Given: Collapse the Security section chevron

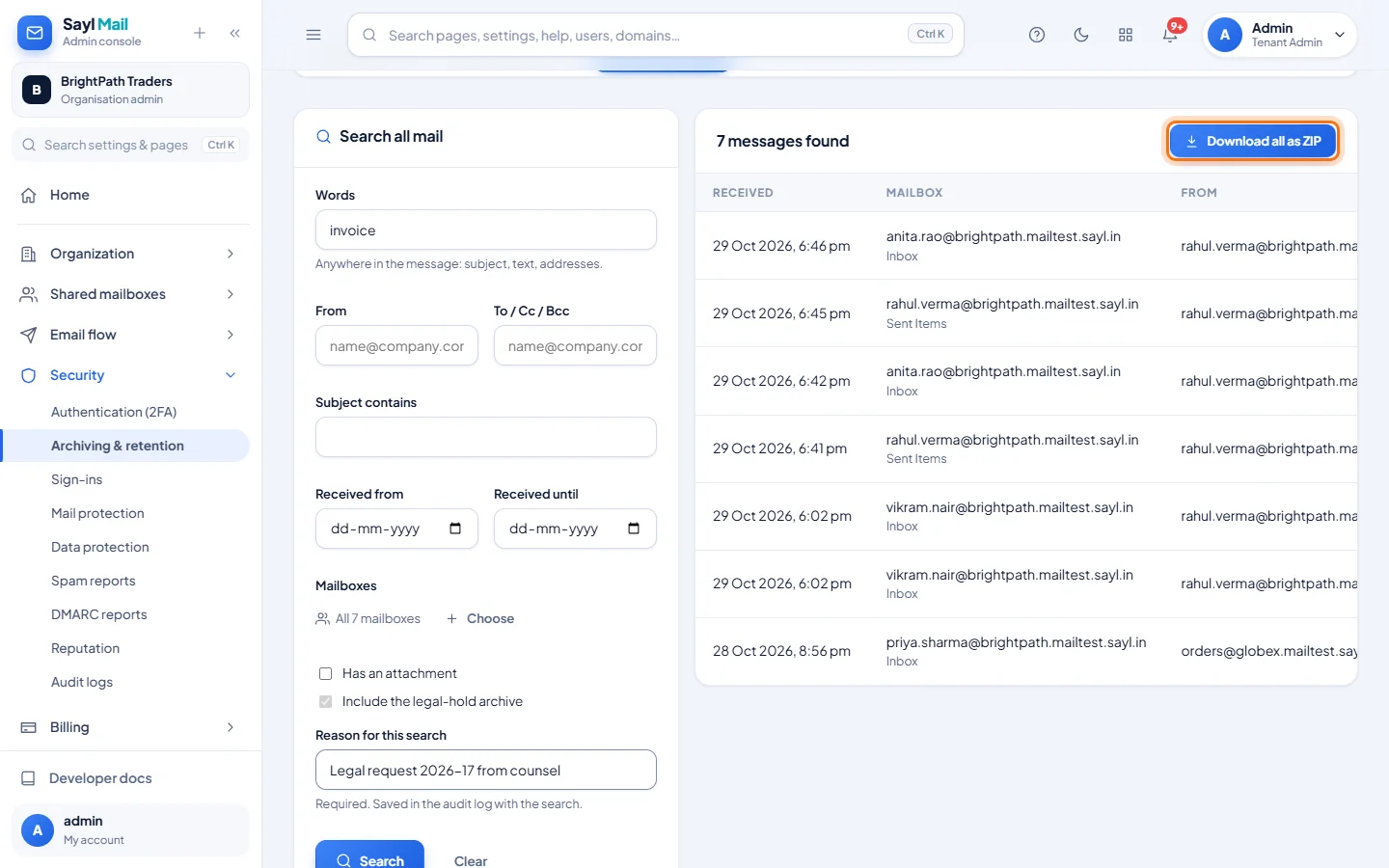Looking at the screenshot, I should (x=231, y=375).
